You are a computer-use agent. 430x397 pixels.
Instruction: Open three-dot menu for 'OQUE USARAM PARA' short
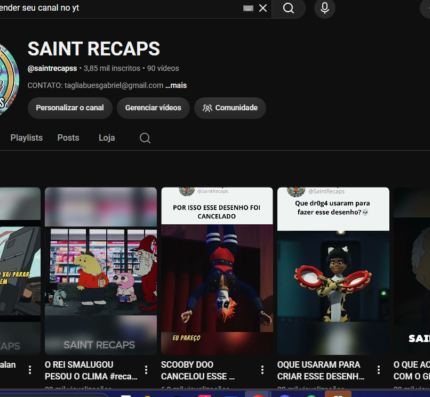point(378,370)
